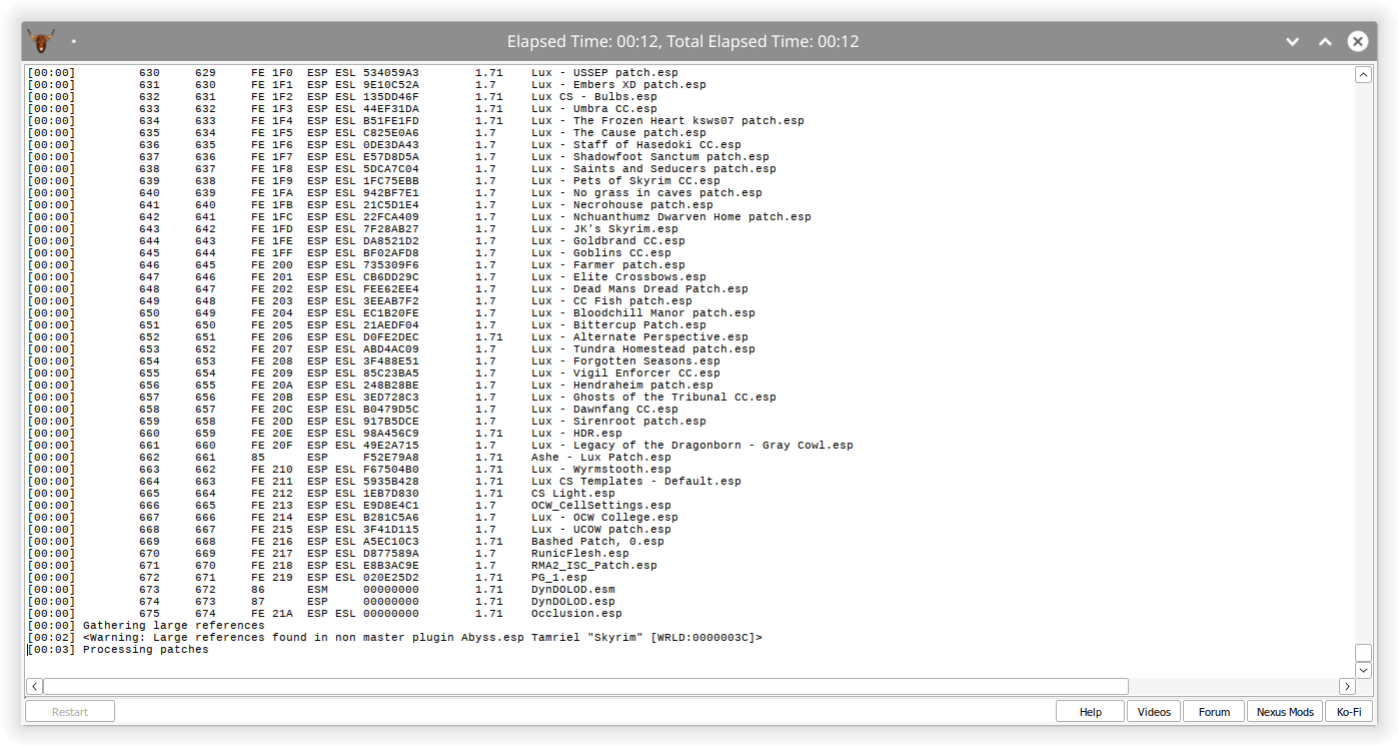Click the horizontal scrollbar thumb
This screenshot has height=746, width=1398.
tap(585, 686)
